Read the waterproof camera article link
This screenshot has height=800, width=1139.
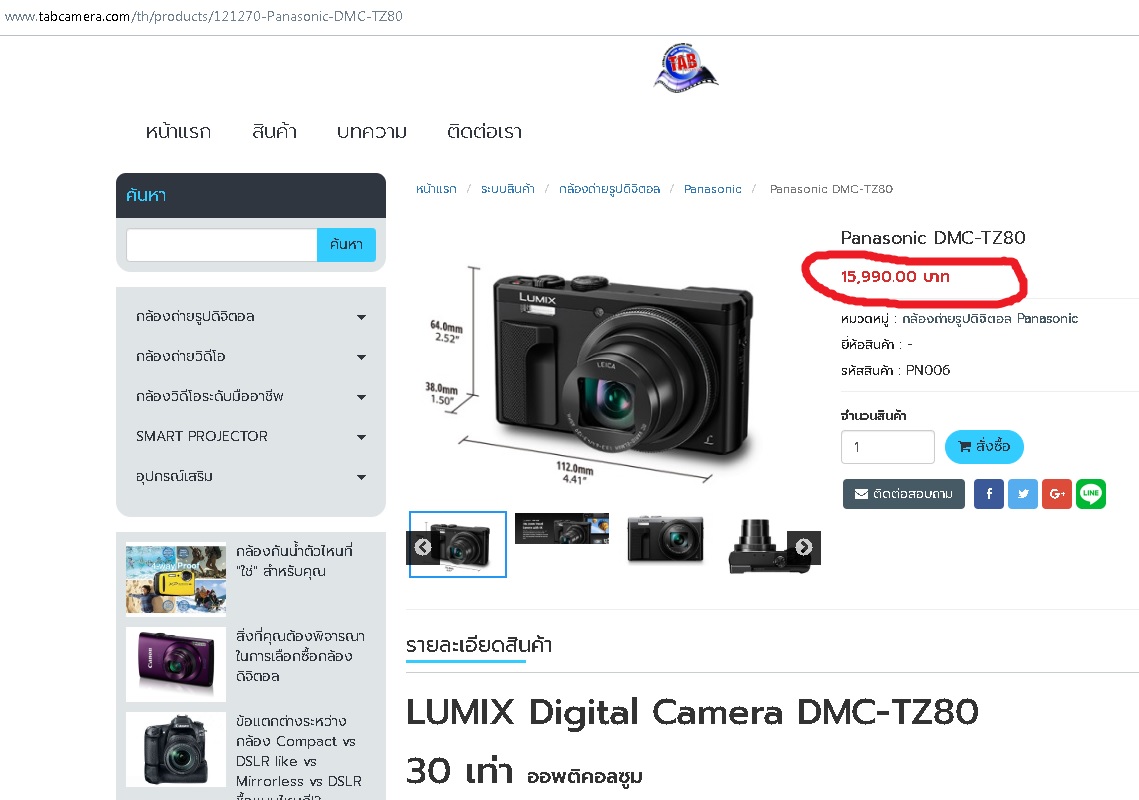(296, 562)
